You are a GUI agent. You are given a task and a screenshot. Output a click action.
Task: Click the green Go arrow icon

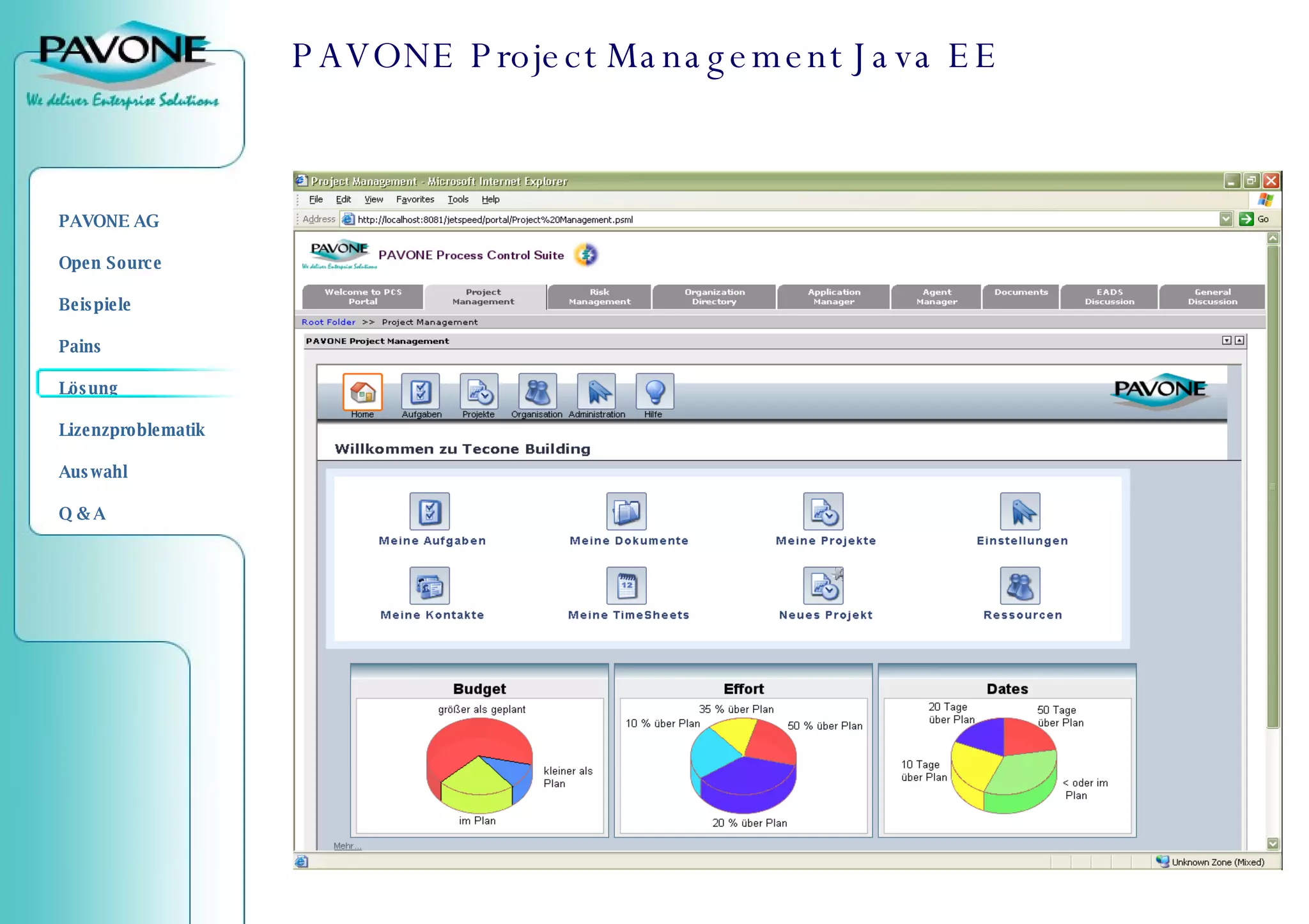point(1246,219)
